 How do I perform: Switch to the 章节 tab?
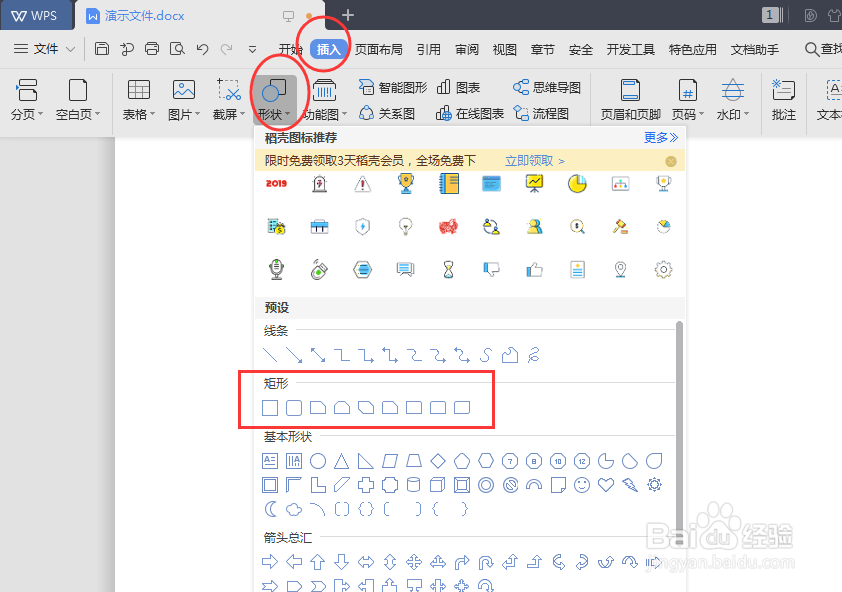pyautogui.click(x=542, y=49)
